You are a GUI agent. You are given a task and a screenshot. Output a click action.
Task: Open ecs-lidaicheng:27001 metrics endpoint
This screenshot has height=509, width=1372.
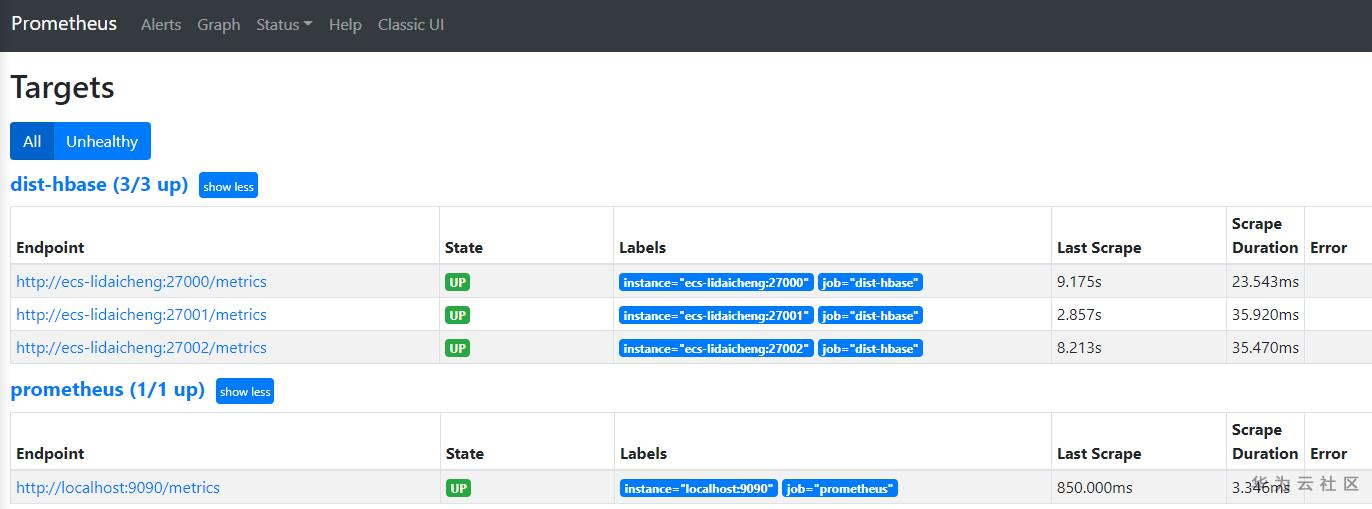[x=141, y=315]
